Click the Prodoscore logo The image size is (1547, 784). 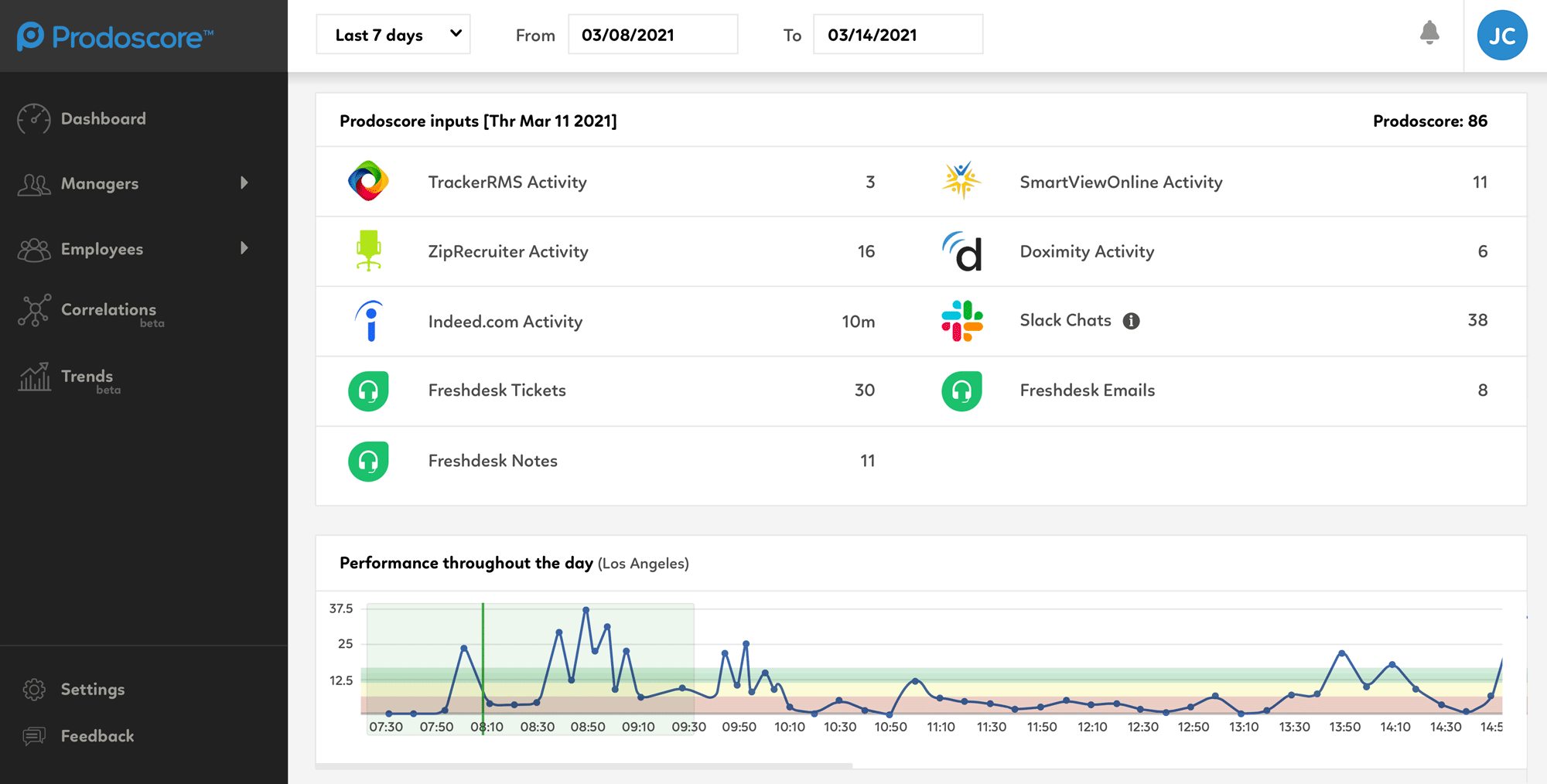[x=115, y=36]
